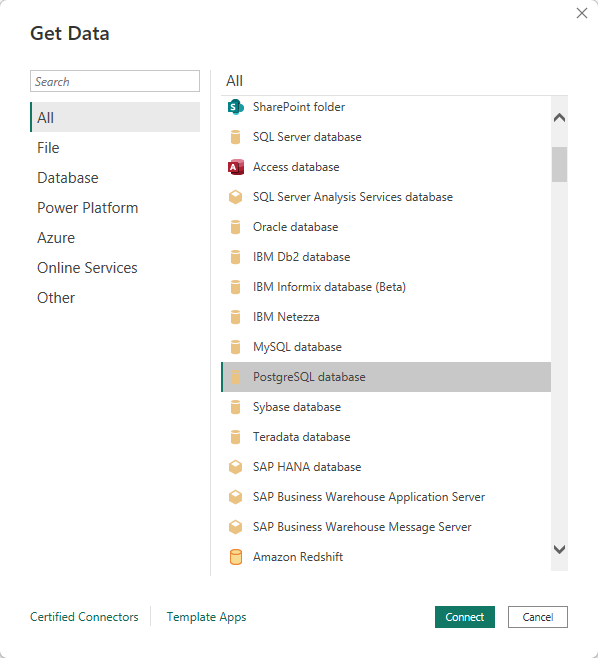Click the SQL Server database cylinder icon

pyautogui.click(x=235, y=137)
